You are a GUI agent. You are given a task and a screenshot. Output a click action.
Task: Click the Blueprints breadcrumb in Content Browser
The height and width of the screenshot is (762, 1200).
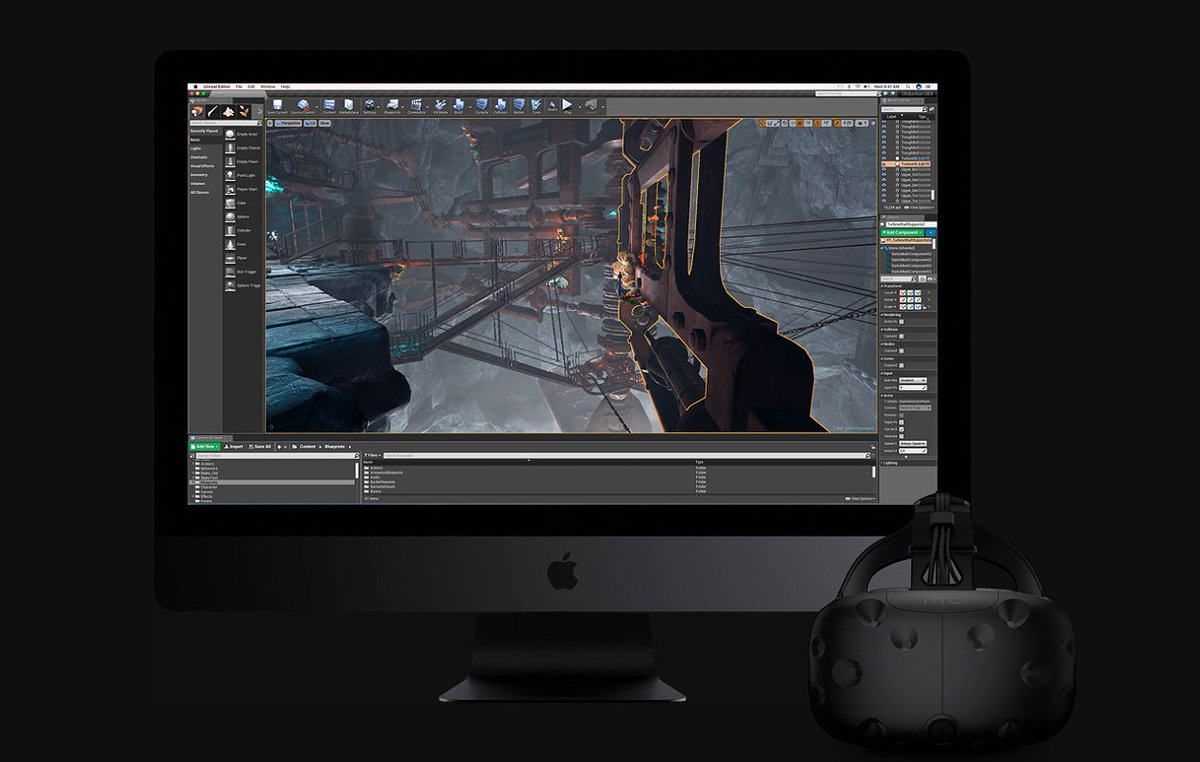(x=337, y=446)
